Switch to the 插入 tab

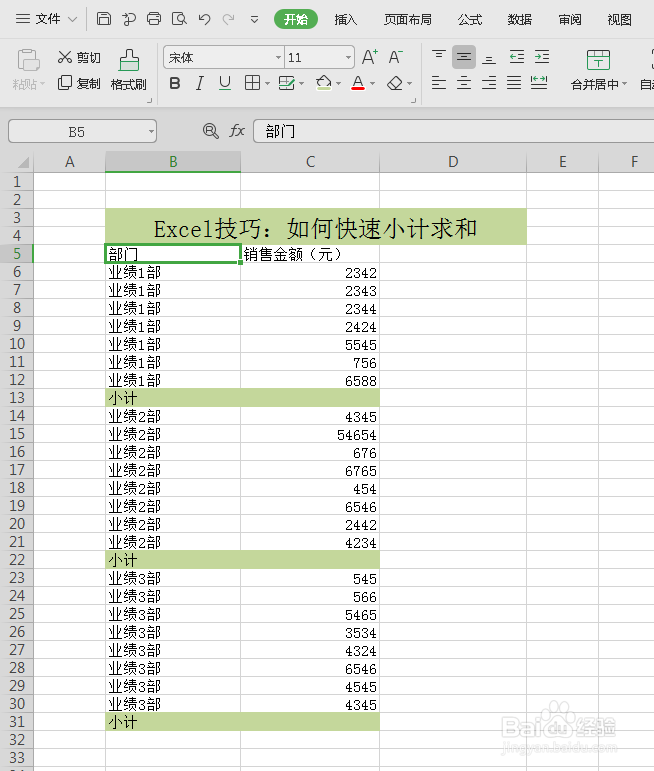coord(346,20)
